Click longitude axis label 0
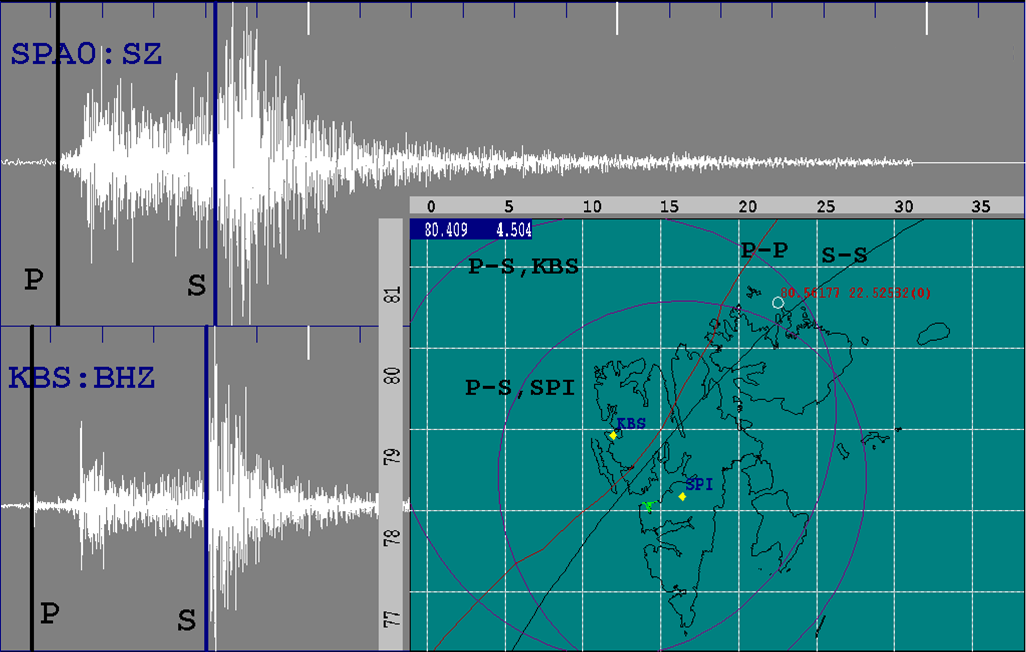Viewport: 1026px width, 652px height. pyautogui.click(x=431, y=206)
